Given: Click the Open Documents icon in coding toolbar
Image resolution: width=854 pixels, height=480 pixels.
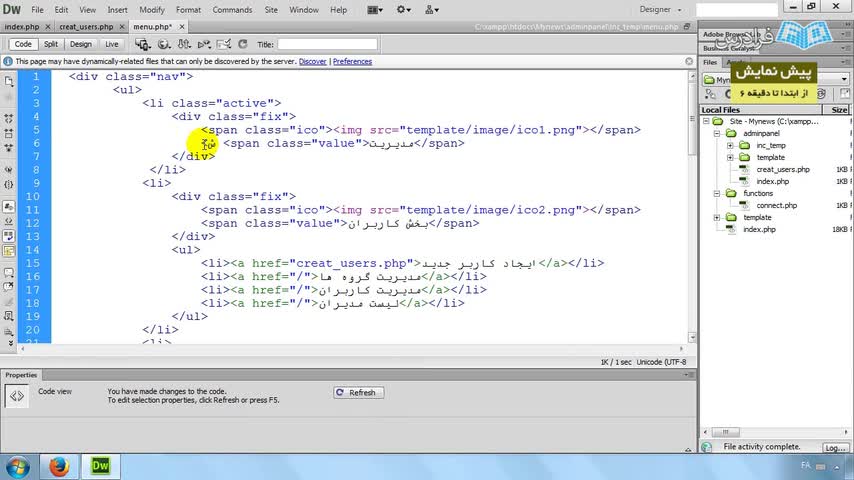Looking at the screenshot, I should pos(9,81).
